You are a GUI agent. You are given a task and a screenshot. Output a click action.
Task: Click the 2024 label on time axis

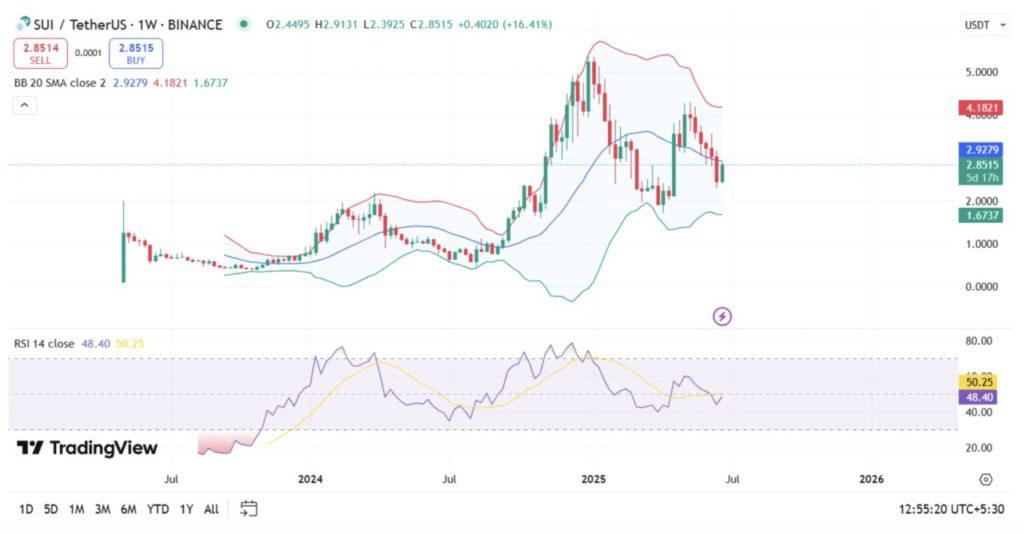click(x=310, y=479)
